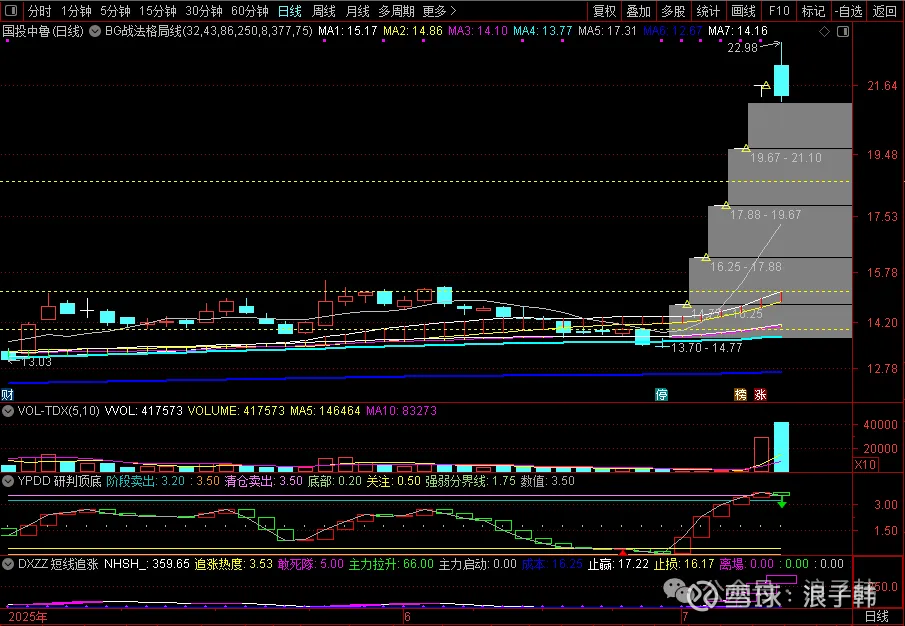Click the 日线 label at bottom right

tap(877, 616)
